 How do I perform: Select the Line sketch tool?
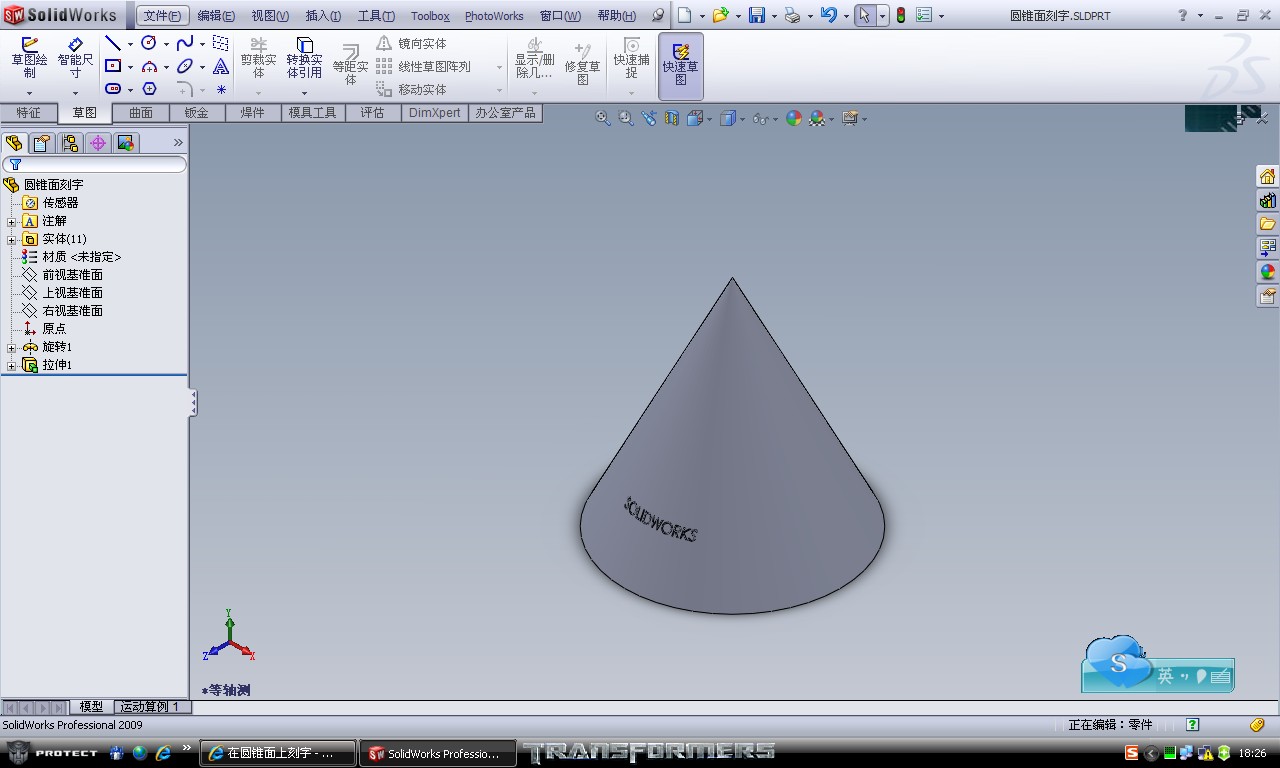tap(113, 44)
